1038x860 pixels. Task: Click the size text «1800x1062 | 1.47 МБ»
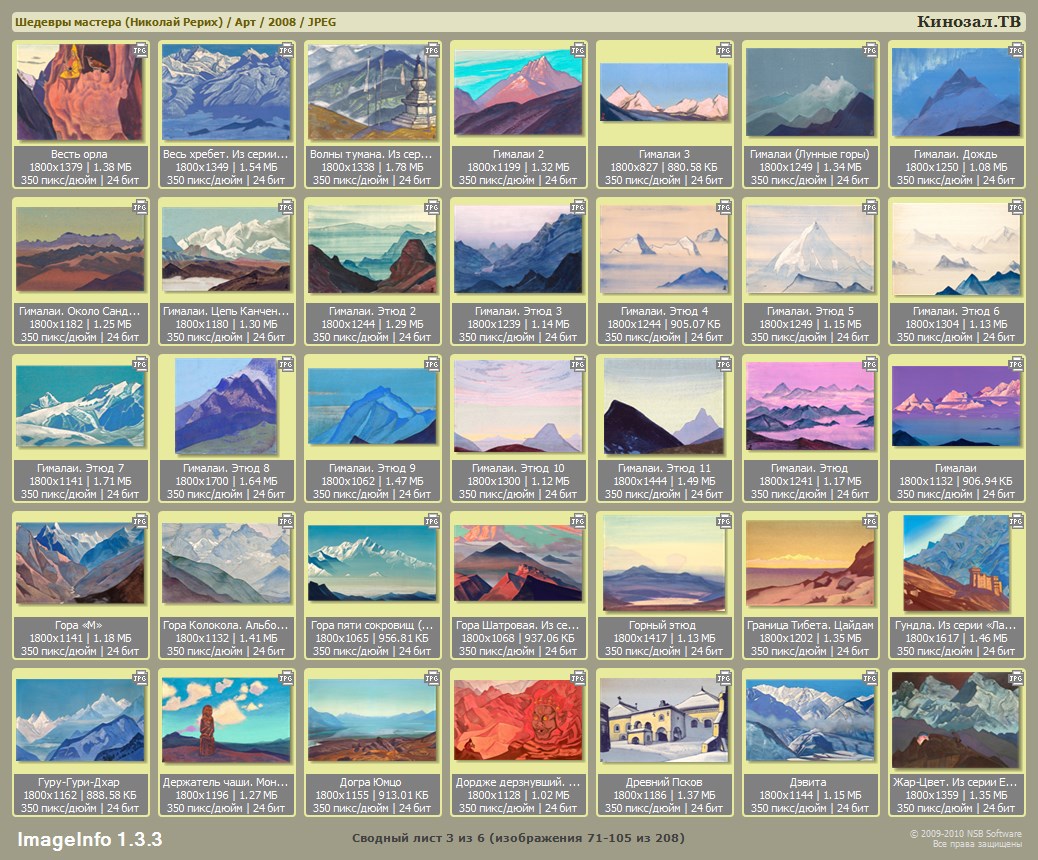pos(372,481)
